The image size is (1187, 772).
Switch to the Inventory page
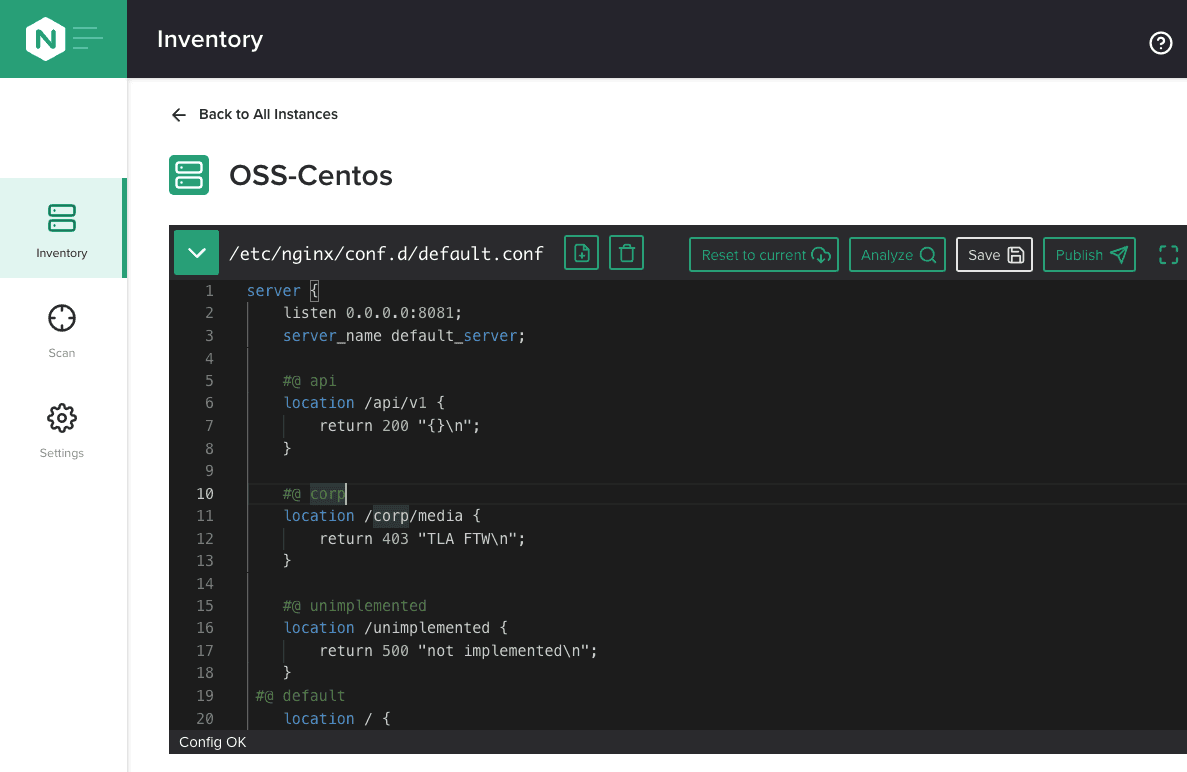click(61, 228)
